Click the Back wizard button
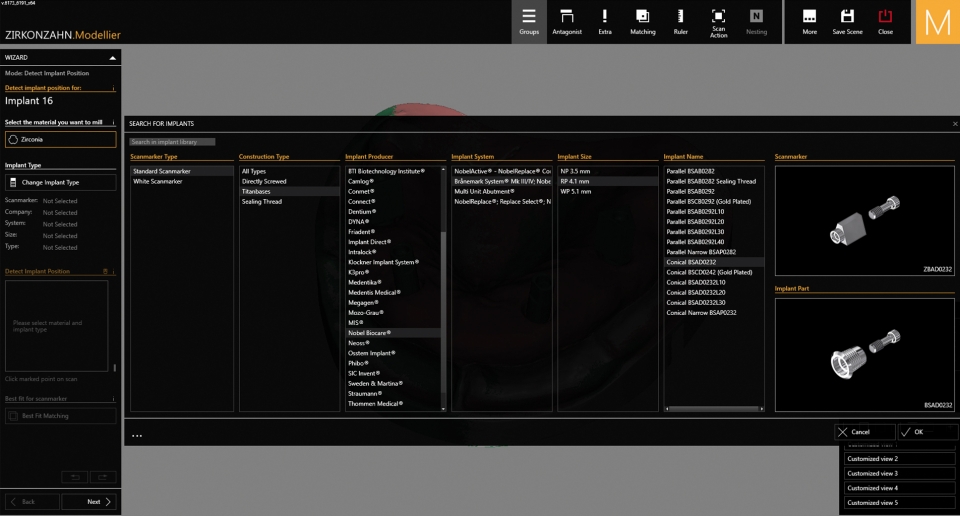This screenshot has width=960, height=516. (32, 502)
